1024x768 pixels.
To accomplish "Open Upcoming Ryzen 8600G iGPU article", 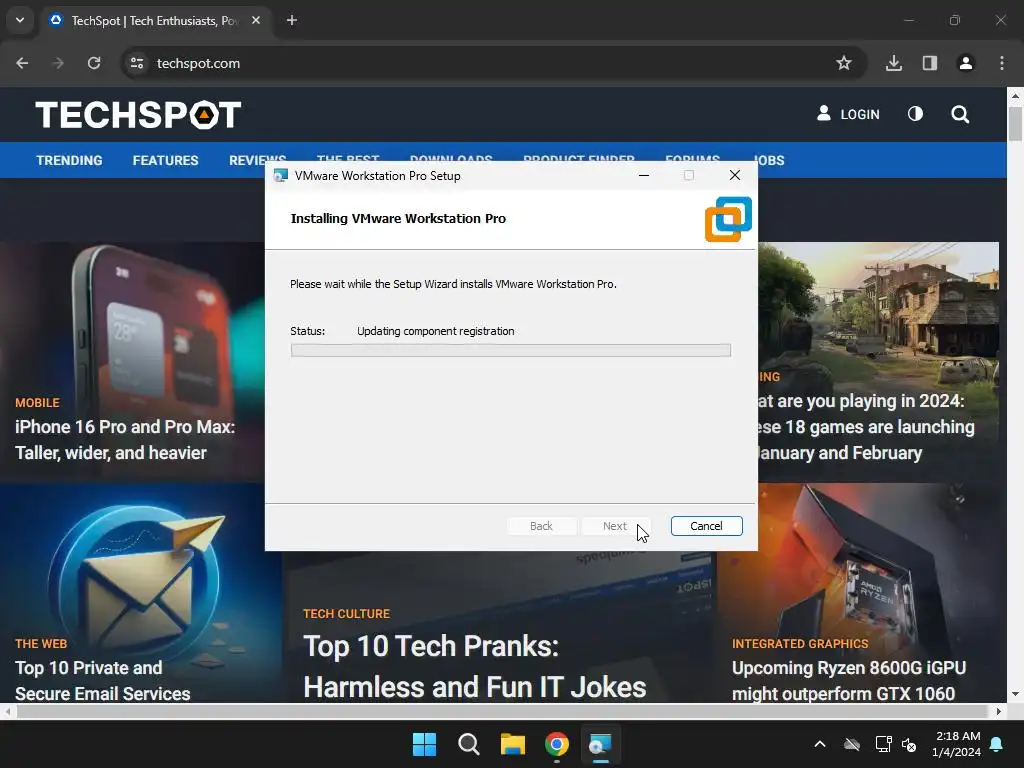I will [849, 680].
